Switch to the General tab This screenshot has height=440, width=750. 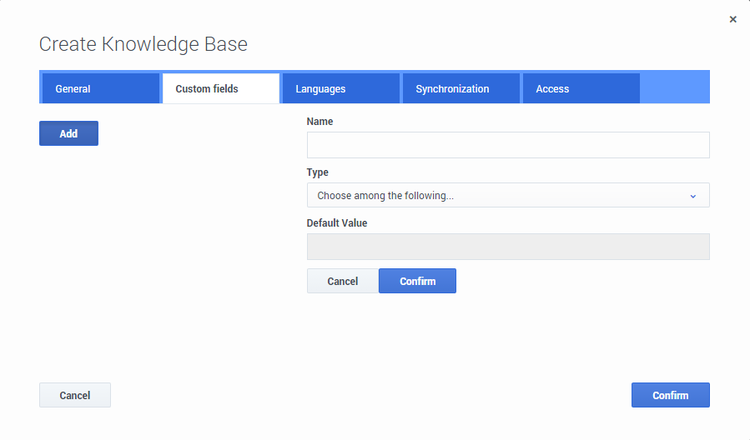pyautogui.click(x=101, y=88)
